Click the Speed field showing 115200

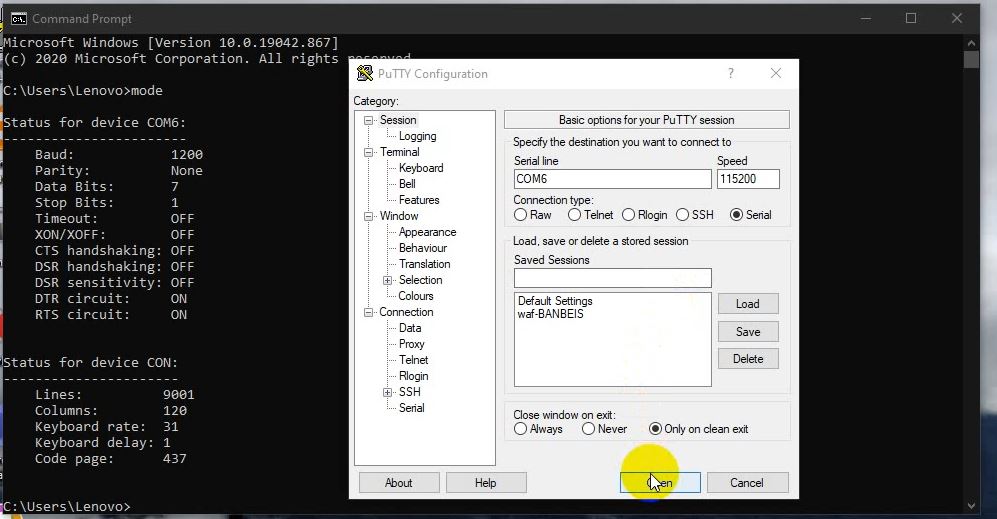[x=748, y=179]
